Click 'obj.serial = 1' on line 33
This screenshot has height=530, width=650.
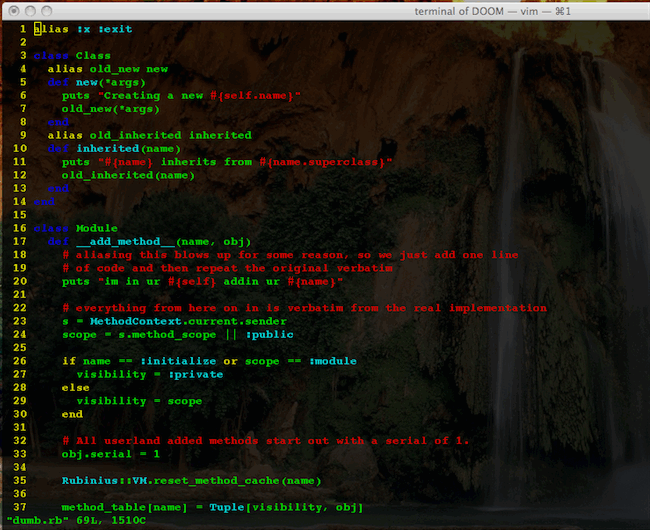point(111,454)
